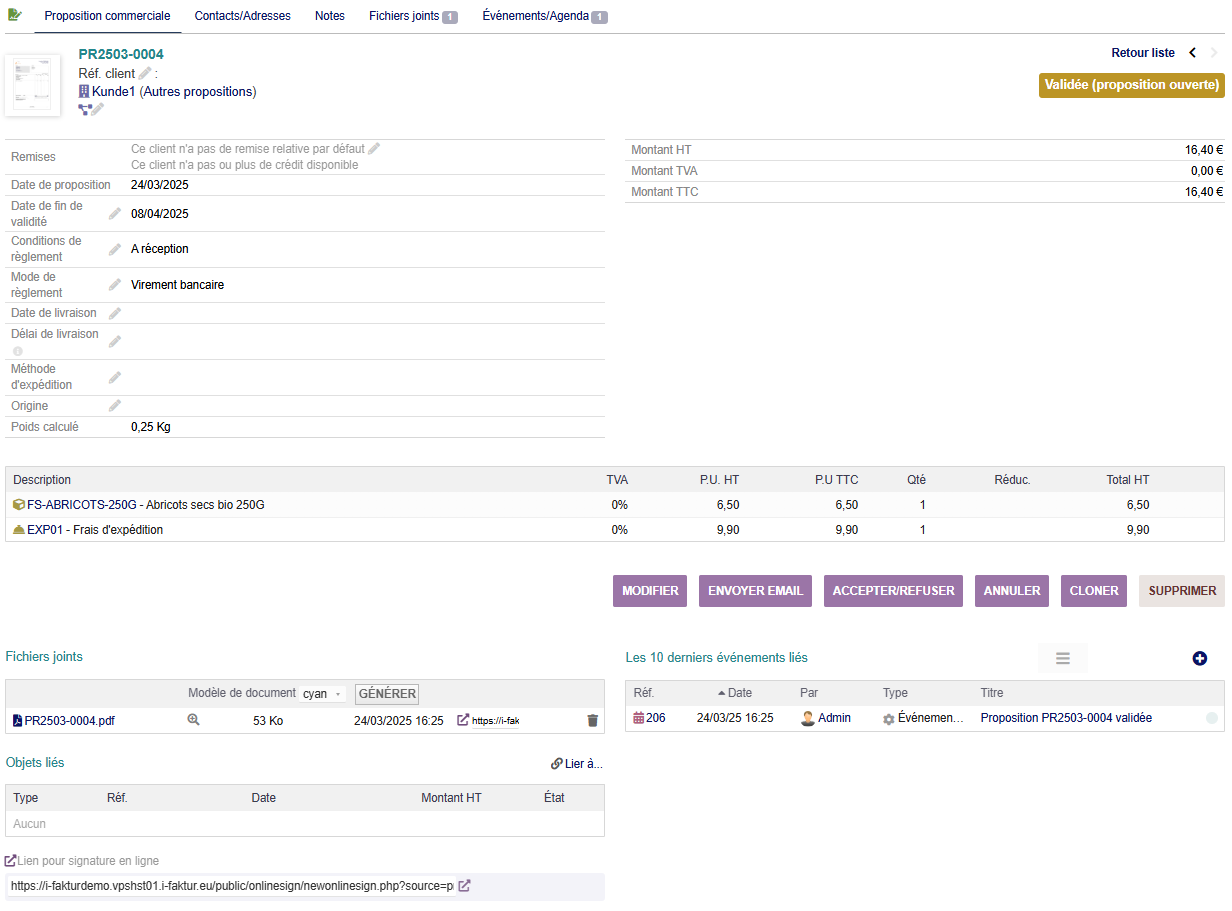Open the Modèle de document dropdown
This screenshot has height=911, width=1232.
(322, 694)
